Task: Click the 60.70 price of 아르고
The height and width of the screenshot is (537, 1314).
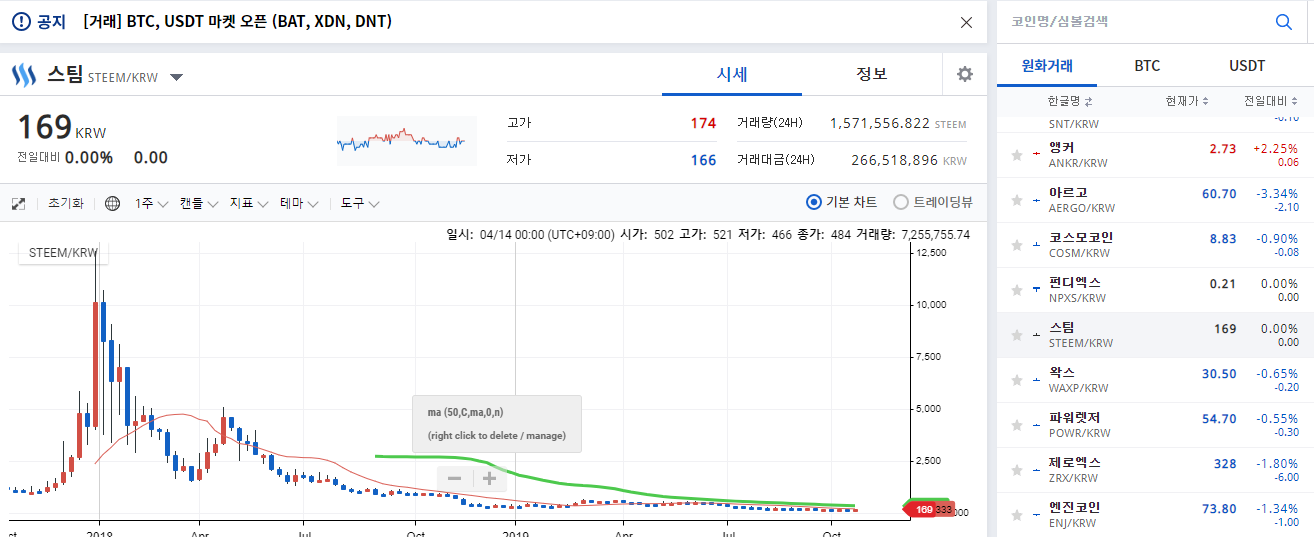Action: (x=1219, y=194)
